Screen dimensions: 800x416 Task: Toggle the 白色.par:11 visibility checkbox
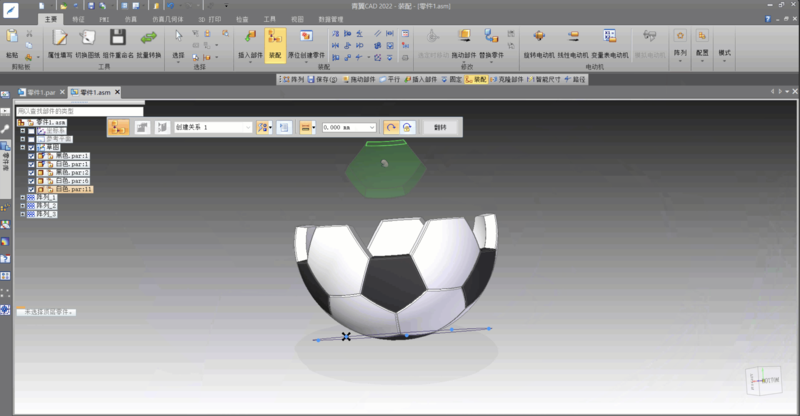click(x=32, y=188)
